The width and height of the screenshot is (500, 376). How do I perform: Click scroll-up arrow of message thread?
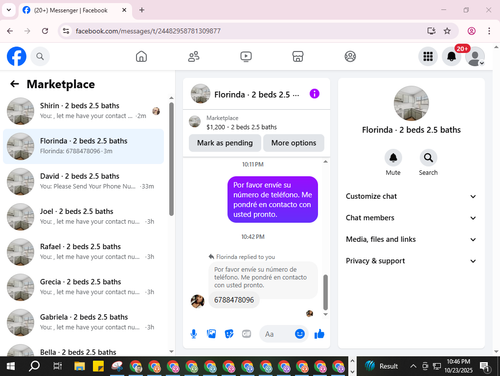[326, 162]
